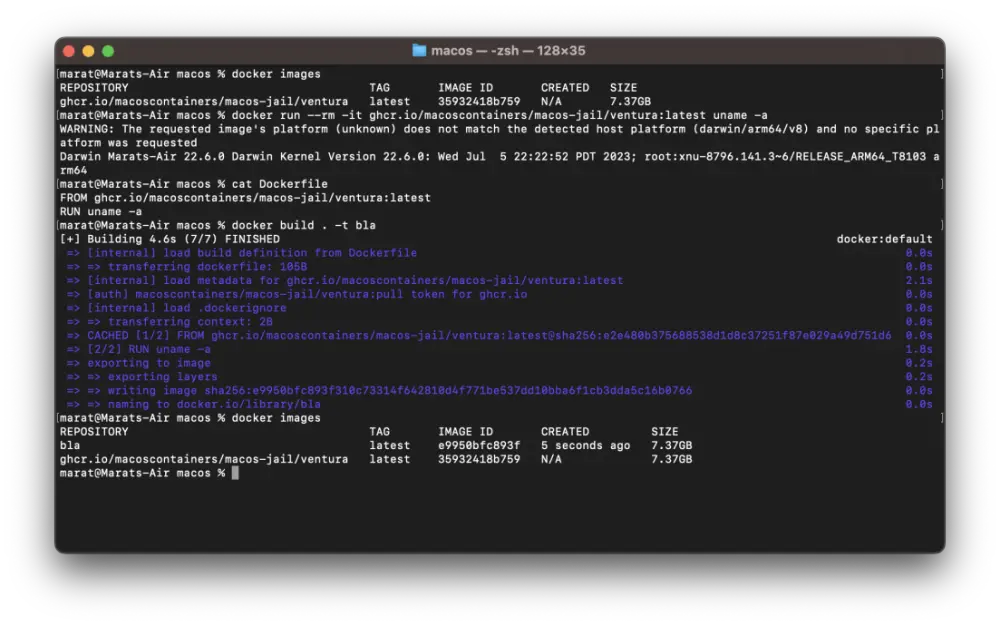Viewport: 1000px width, 626px height.
Task: Click the "7.37GB" size value of the bla image
Action: tap(671, 445)
